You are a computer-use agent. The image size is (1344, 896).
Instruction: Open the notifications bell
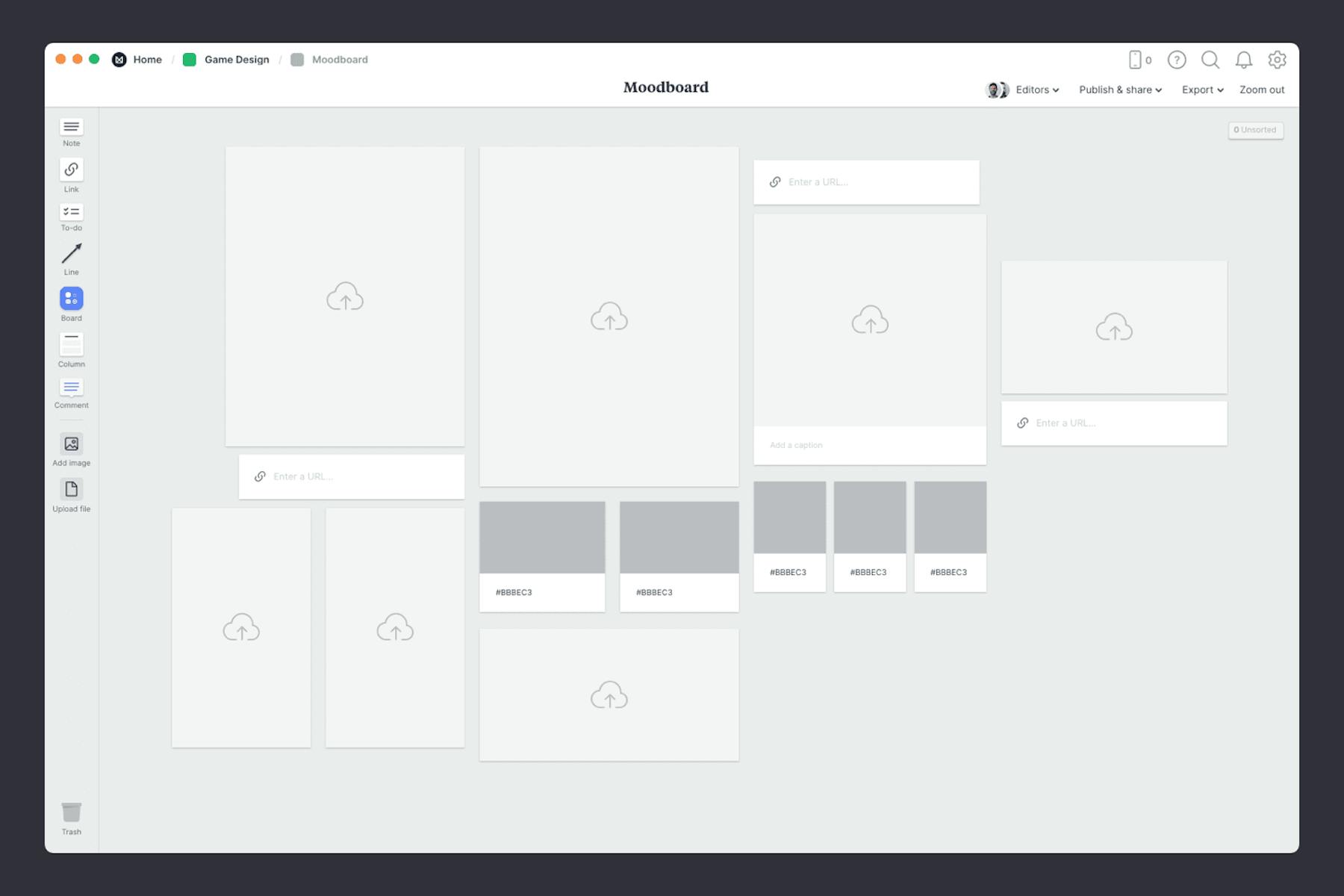pyautogui.click(x=1244, y=60)
